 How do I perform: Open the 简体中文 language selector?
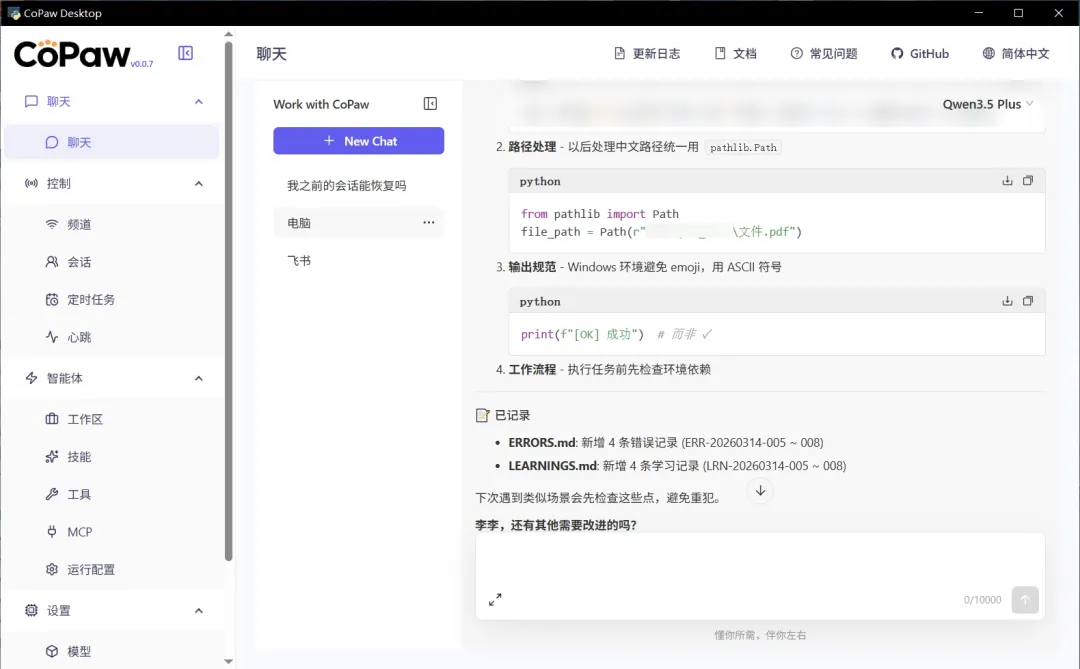pyautogui.click(x=1016, y=54)
